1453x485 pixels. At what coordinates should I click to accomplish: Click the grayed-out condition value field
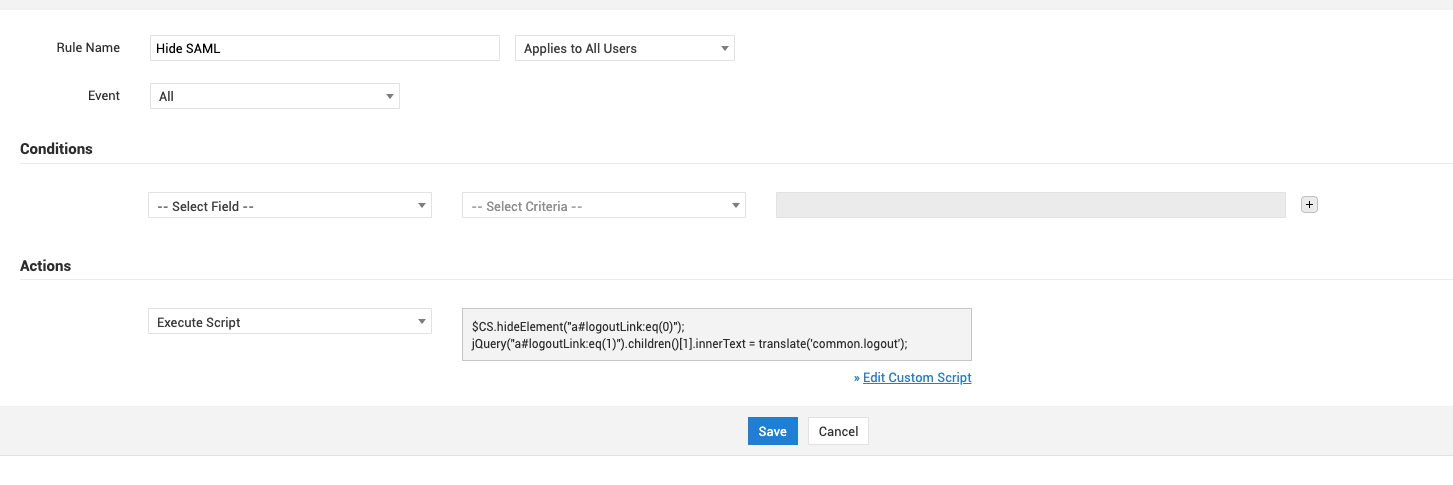tap(1030, 205)
